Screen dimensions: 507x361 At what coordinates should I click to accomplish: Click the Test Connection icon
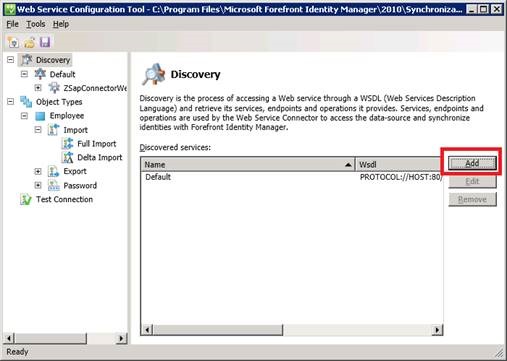tap(26, 199)
